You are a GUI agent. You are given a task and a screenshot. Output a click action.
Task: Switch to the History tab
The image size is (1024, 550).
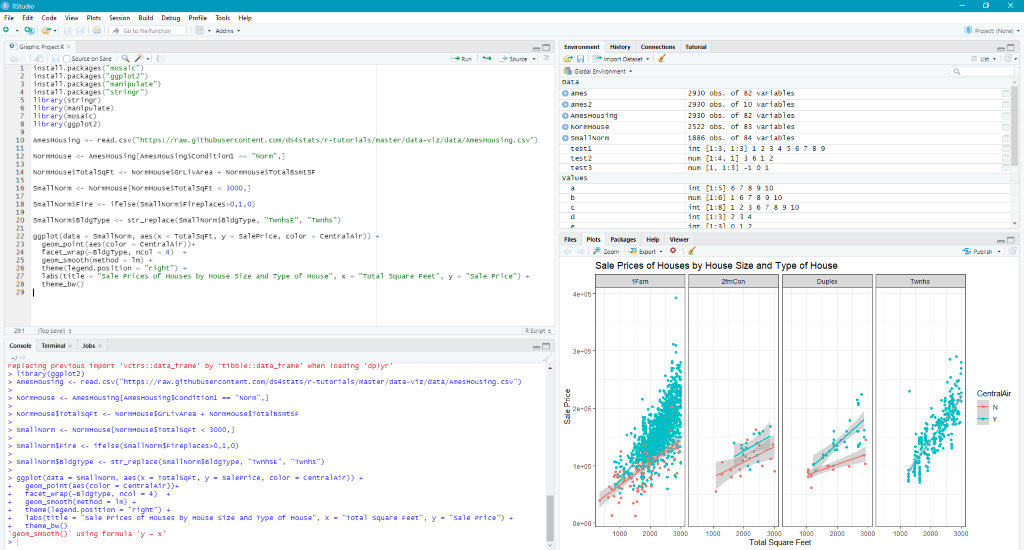tap(620, 47)
